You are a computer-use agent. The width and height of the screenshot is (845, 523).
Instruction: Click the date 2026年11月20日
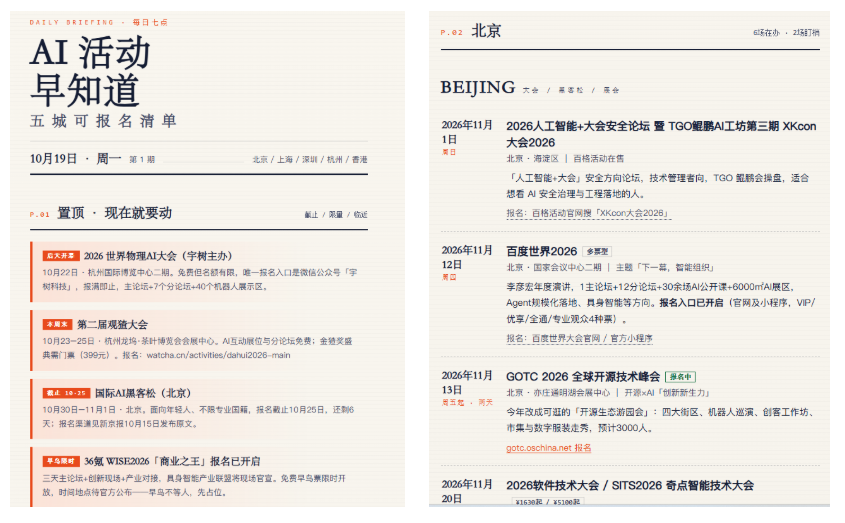(467, 491)
